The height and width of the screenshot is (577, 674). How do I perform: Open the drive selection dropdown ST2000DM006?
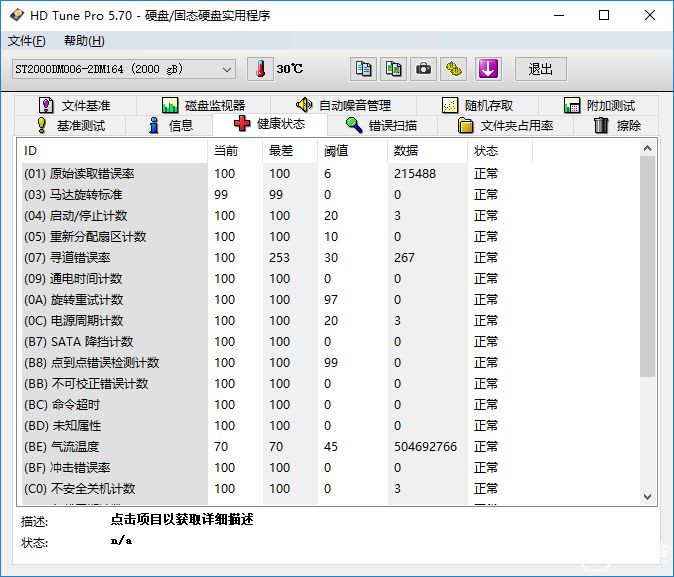124,69
